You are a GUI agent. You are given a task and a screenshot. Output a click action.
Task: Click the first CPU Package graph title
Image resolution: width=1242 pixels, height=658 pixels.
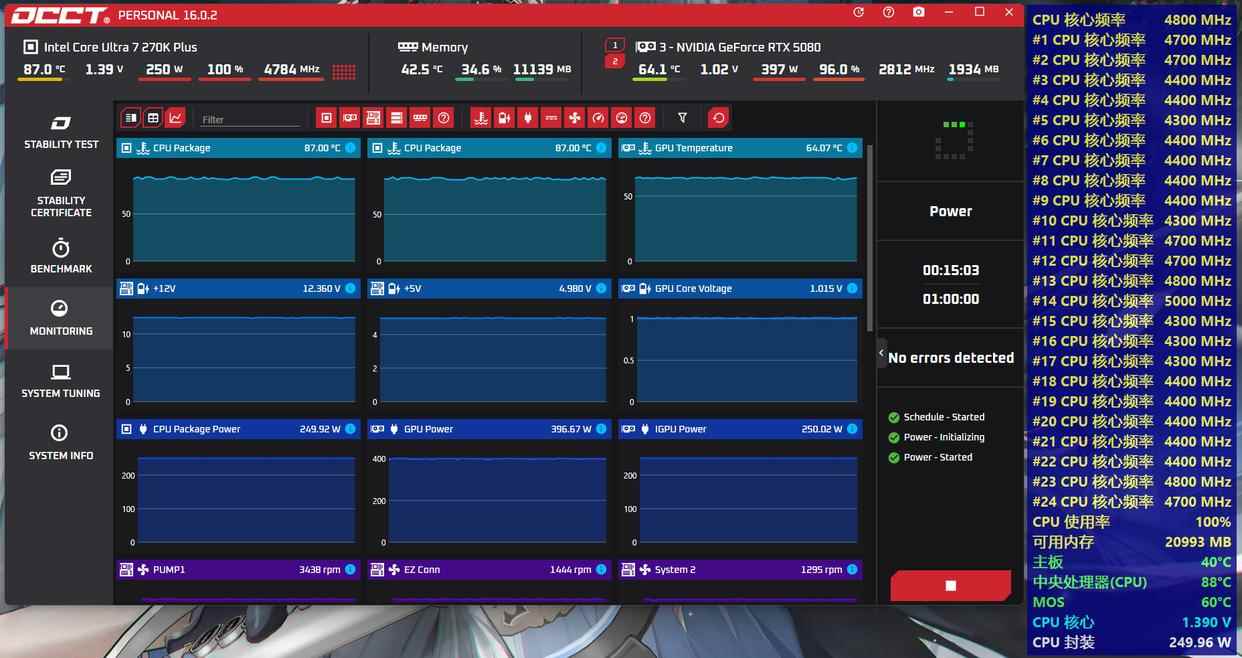(x=182, y=148)
